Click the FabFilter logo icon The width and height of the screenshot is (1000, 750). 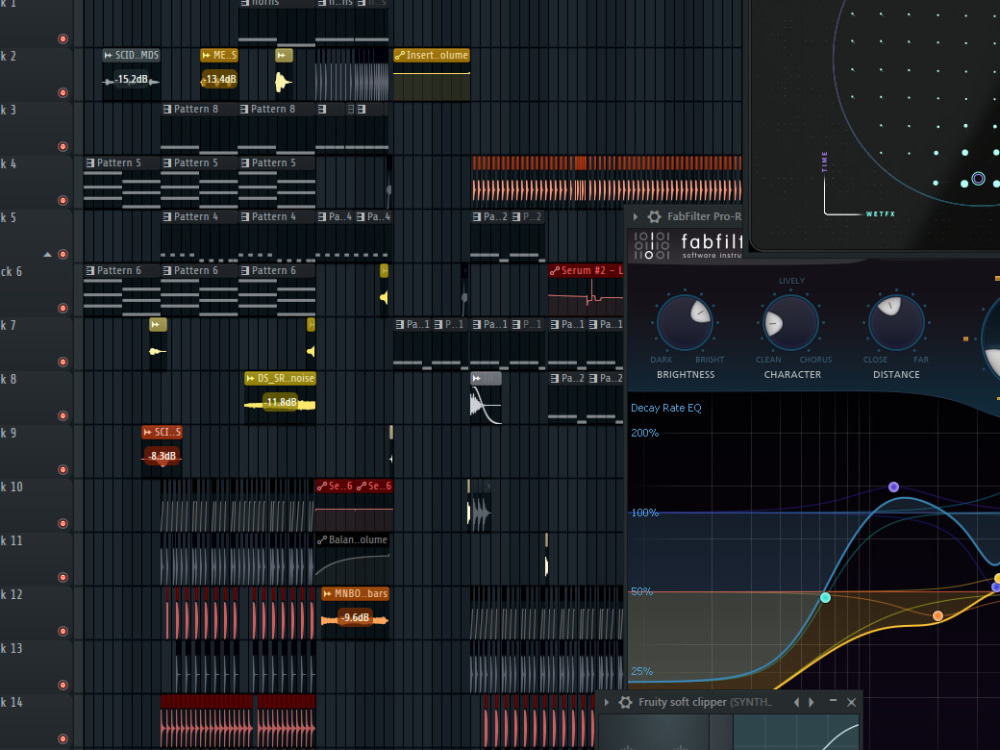652,246
